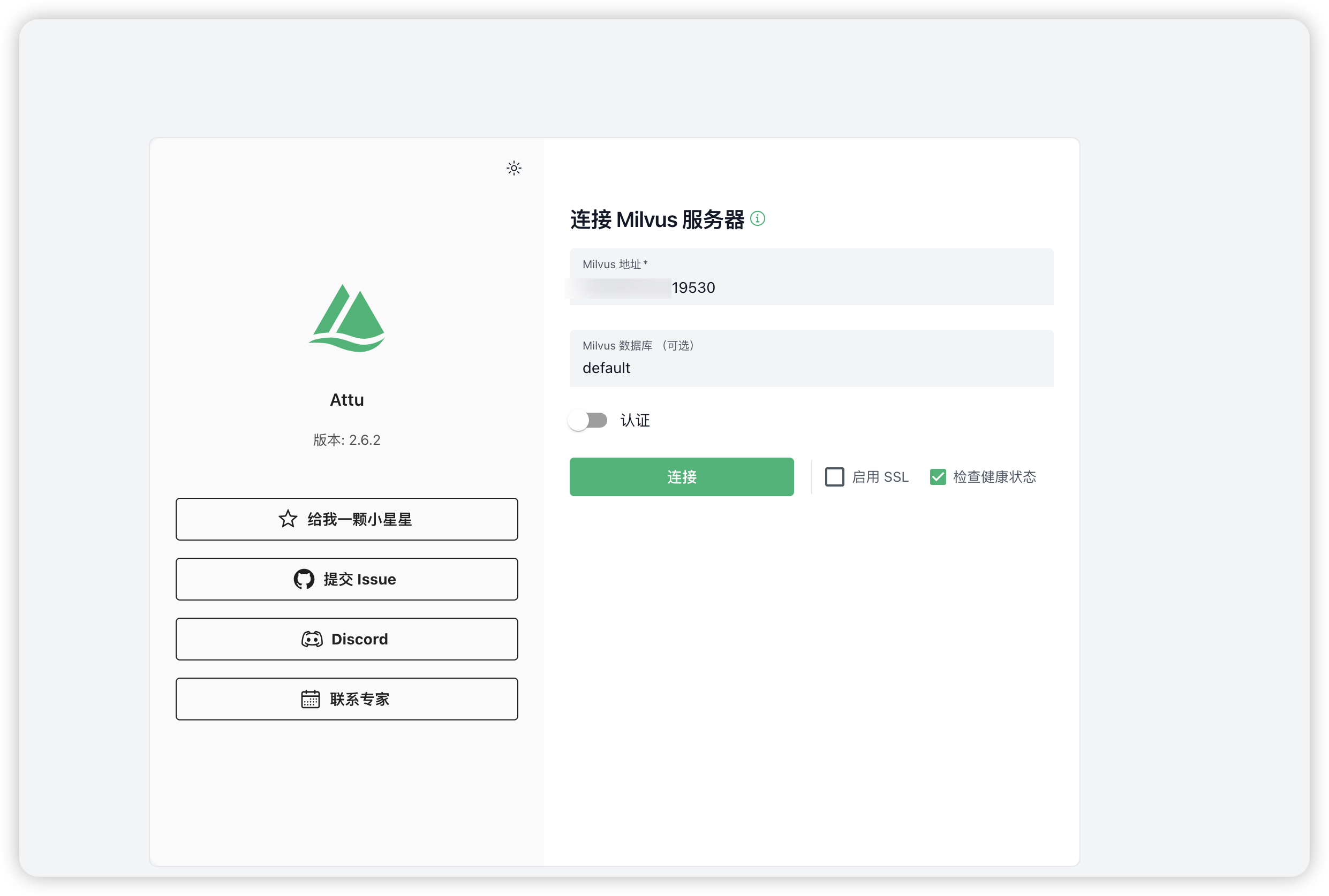
Task: Toggle the sun theme switch icon
Action: click(514, 168)
